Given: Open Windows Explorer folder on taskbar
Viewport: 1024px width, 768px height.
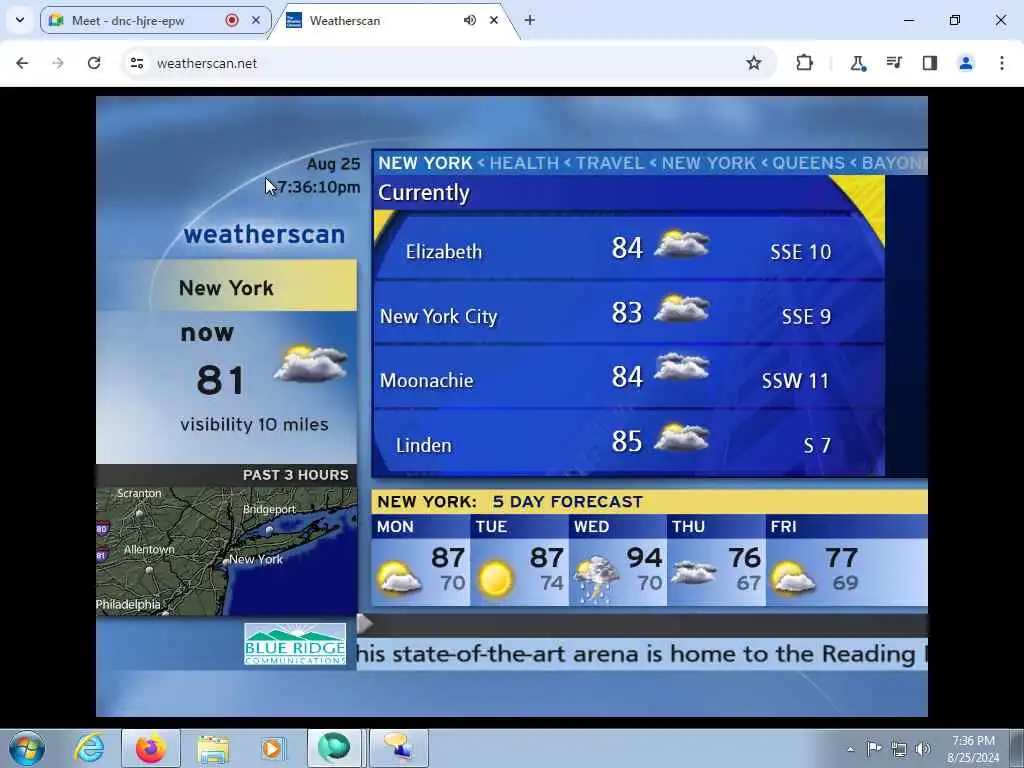Looking at the screenshot, I should point(213,749).
